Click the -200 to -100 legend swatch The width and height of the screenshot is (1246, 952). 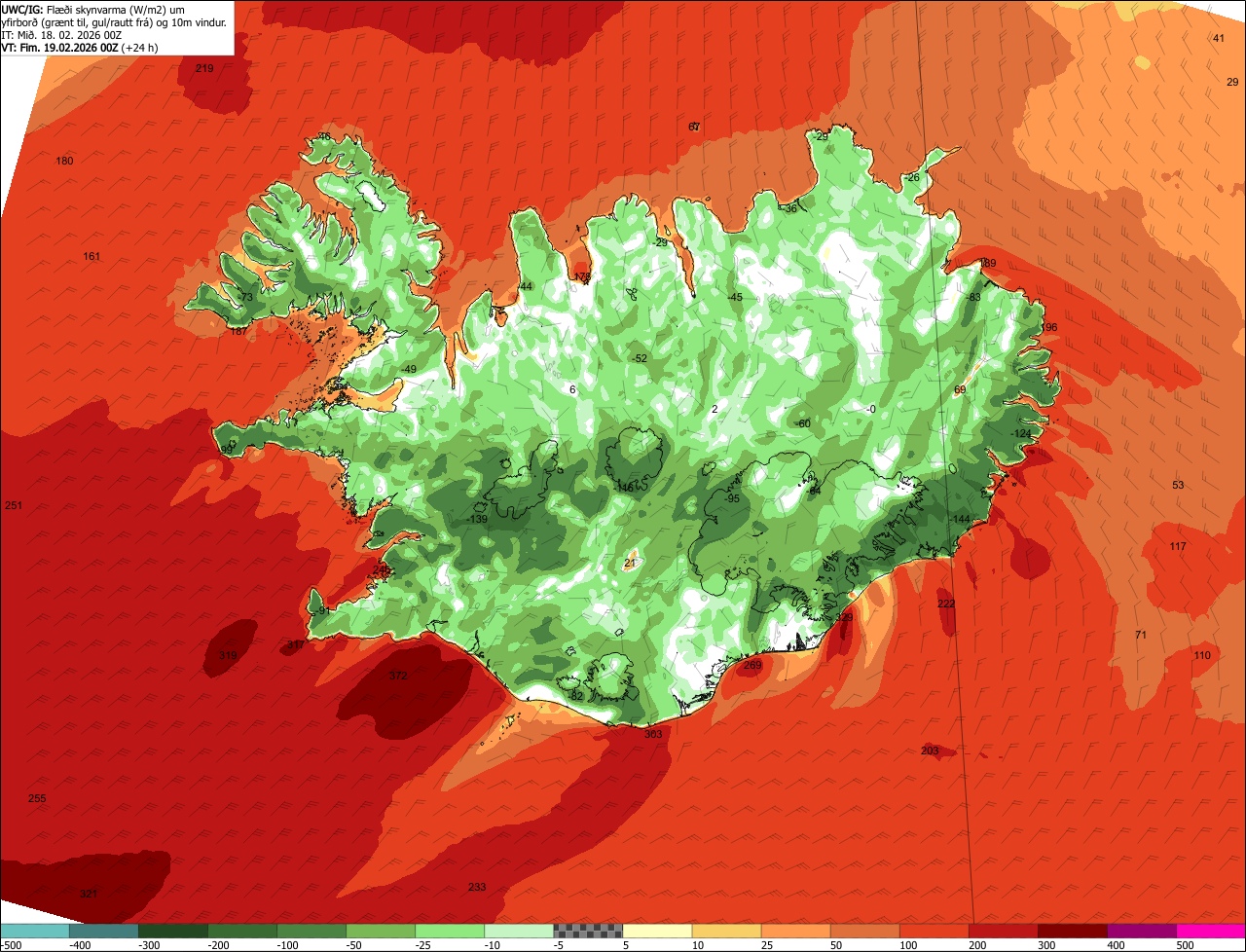(x=242, y=931)
